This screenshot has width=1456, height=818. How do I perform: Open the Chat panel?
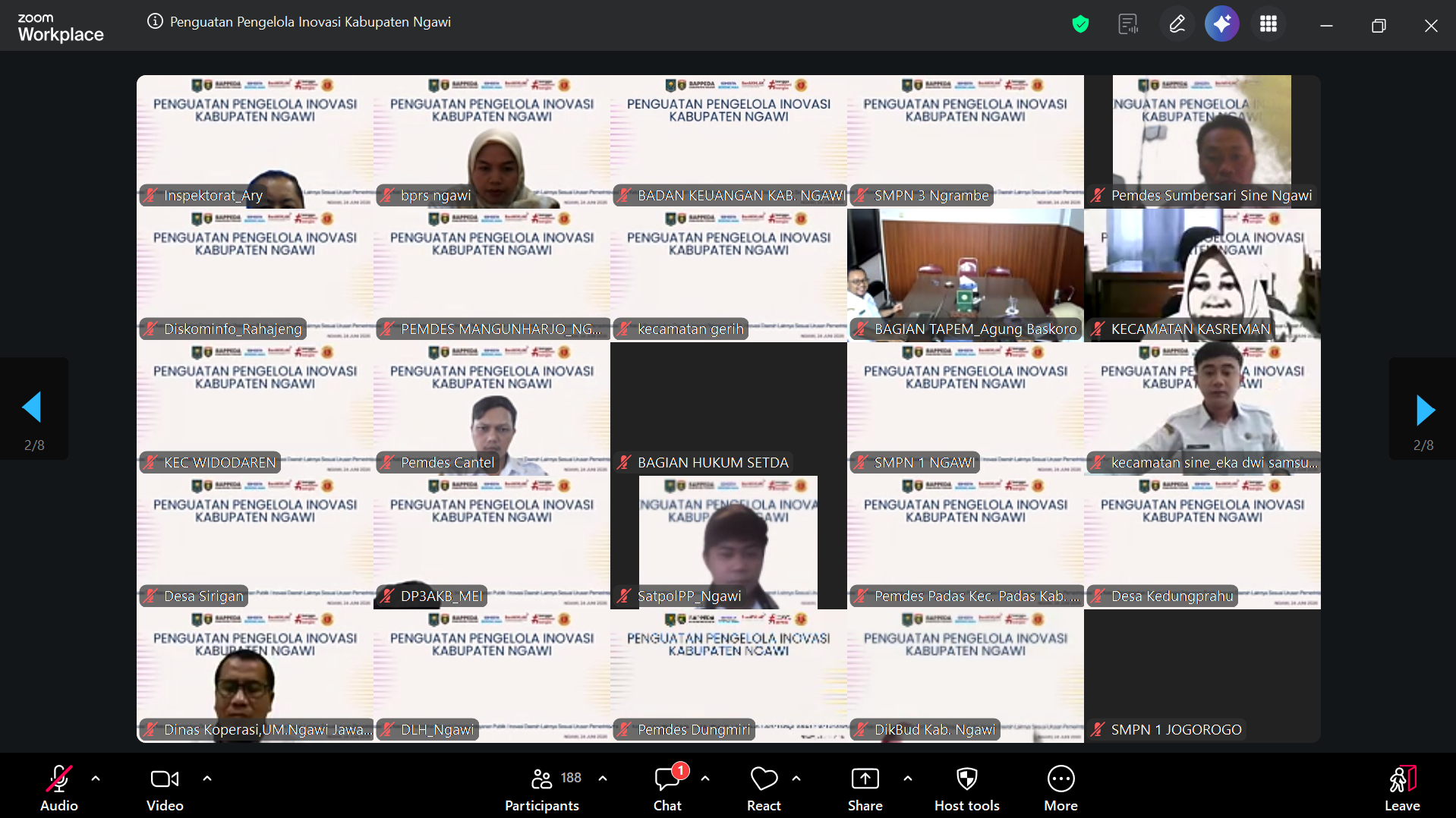coord(668,788)
